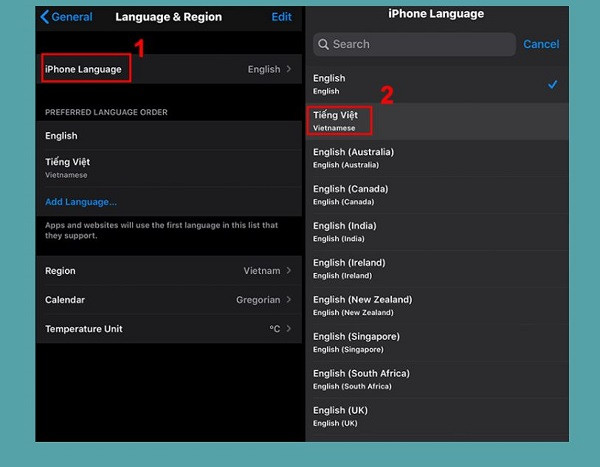This screenshot has width=600, height=467.
Task: Choose English (New Zealand) language
Action: (437, 305)
